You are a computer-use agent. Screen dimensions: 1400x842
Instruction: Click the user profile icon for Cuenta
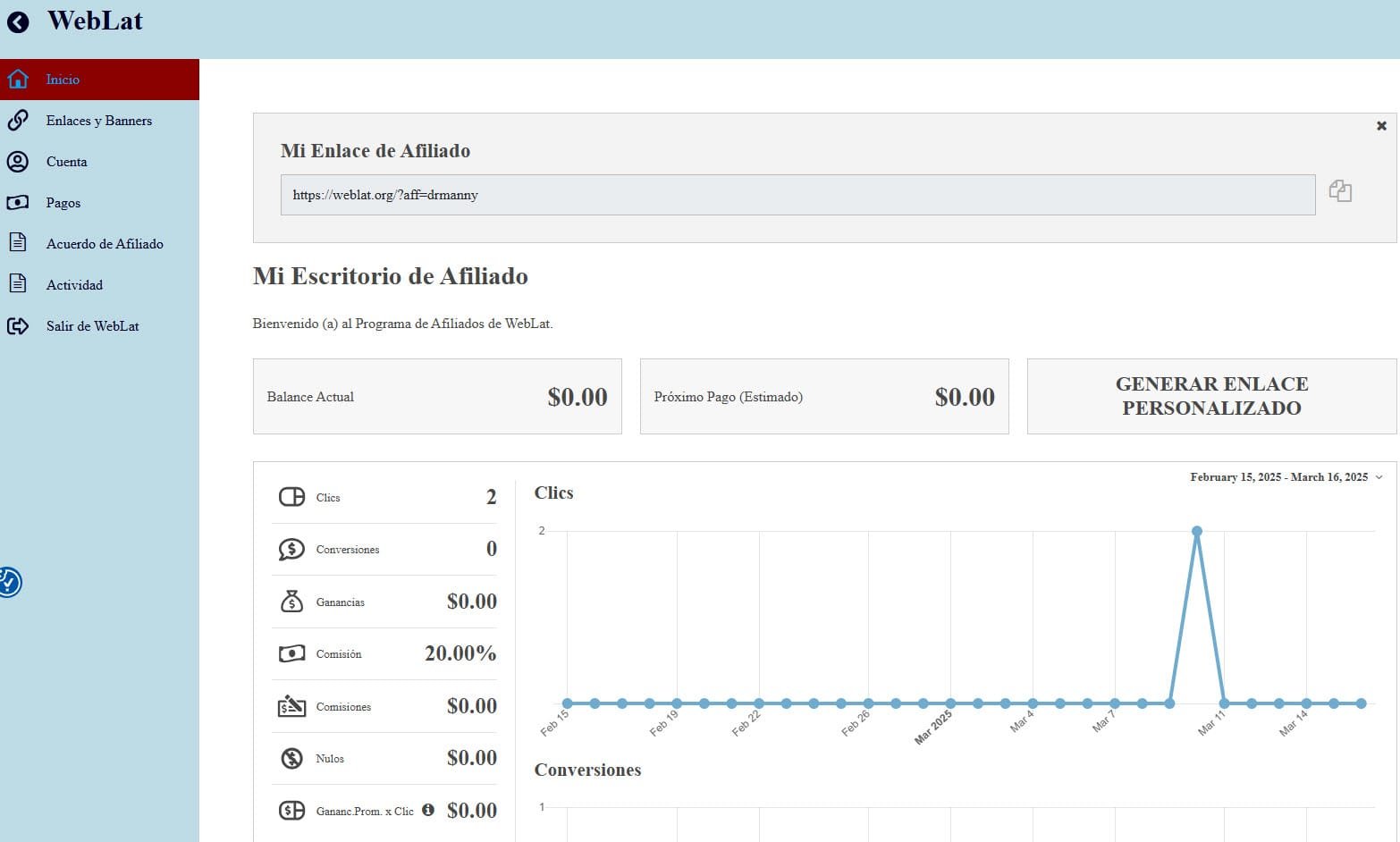click(x=18, y=162)
